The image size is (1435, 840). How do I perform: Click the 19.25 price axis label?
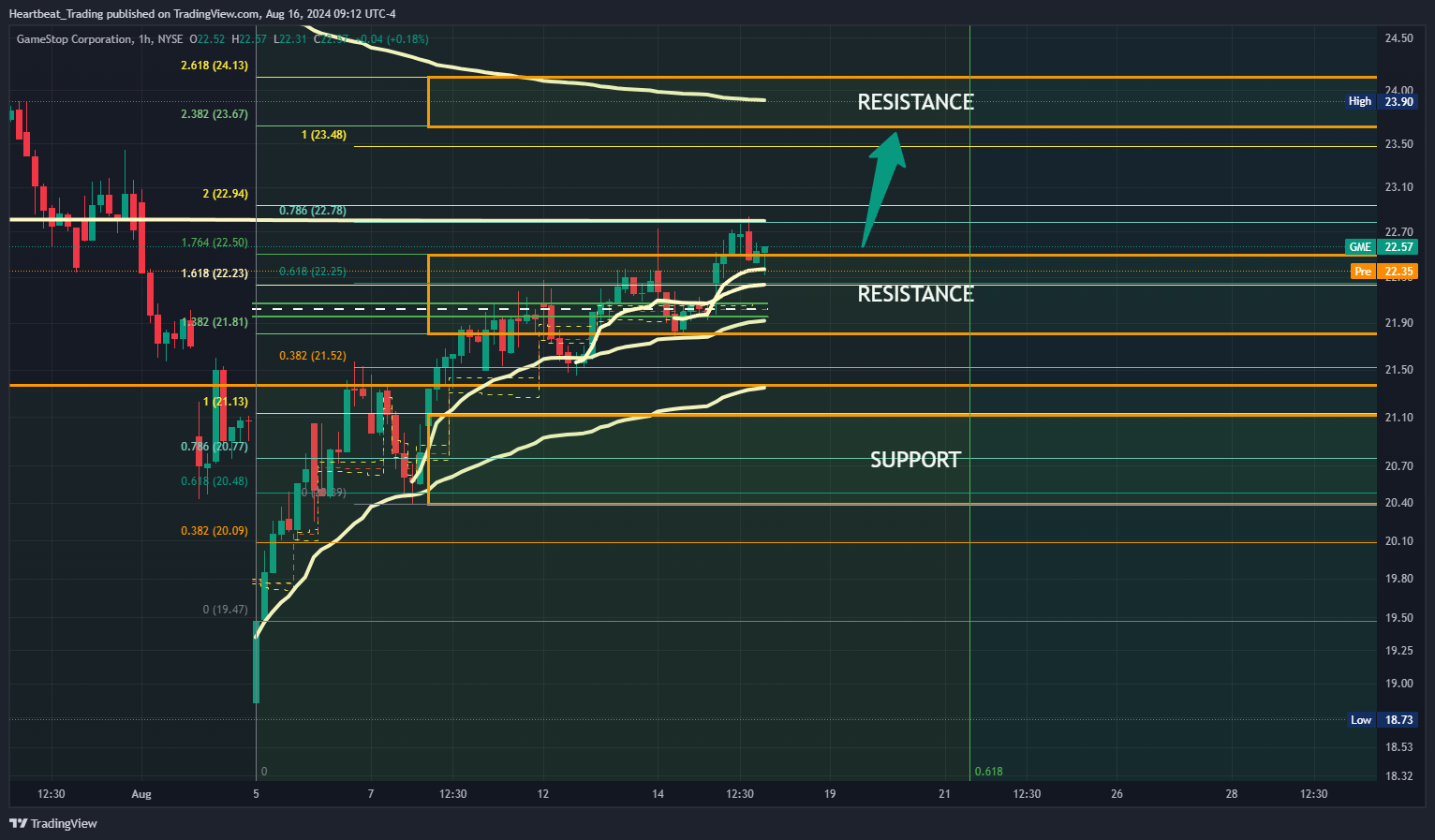1399,651
